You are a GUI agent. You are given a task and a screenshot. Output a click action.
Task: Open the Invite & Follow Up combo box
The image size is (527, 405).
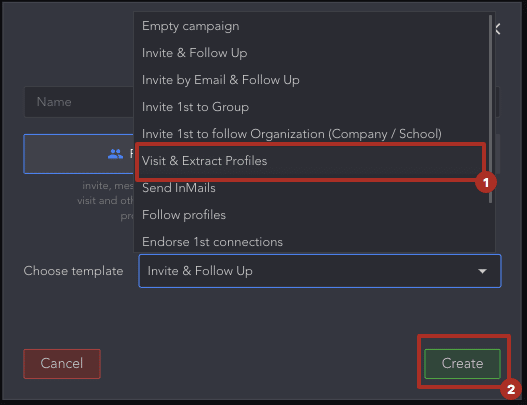point(320,271)
